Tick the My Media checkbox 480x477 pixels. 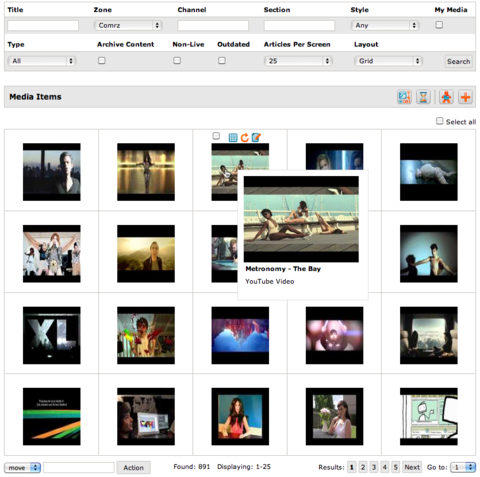[439, 25]
